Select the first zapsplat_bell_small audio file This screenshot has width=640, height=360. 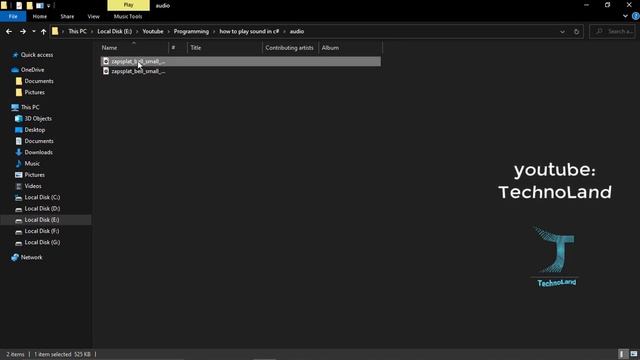tap(240, 61)
